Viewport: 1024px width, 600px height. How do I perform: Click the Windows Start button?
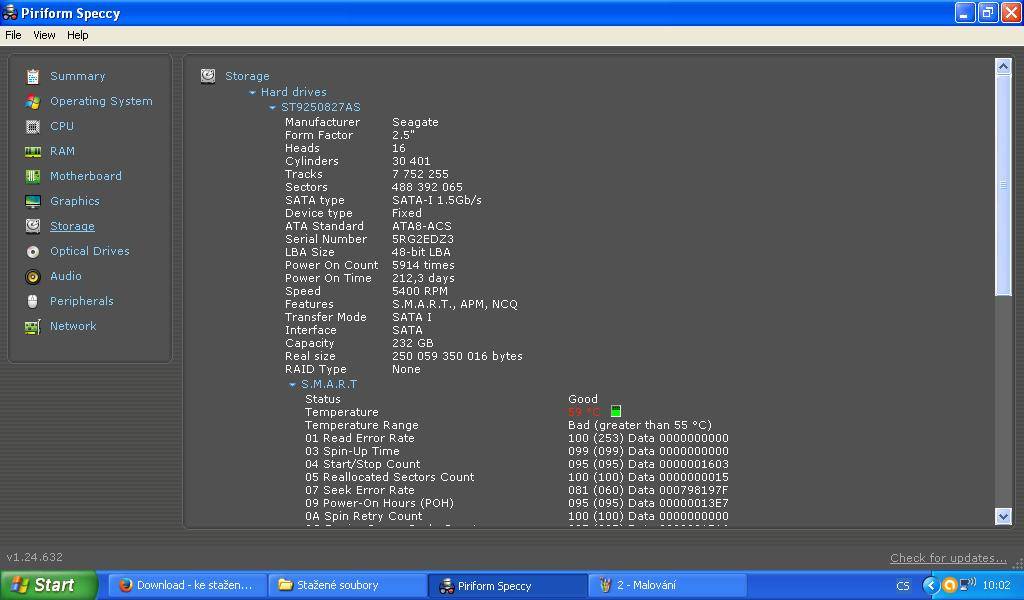tap(48, 585)
